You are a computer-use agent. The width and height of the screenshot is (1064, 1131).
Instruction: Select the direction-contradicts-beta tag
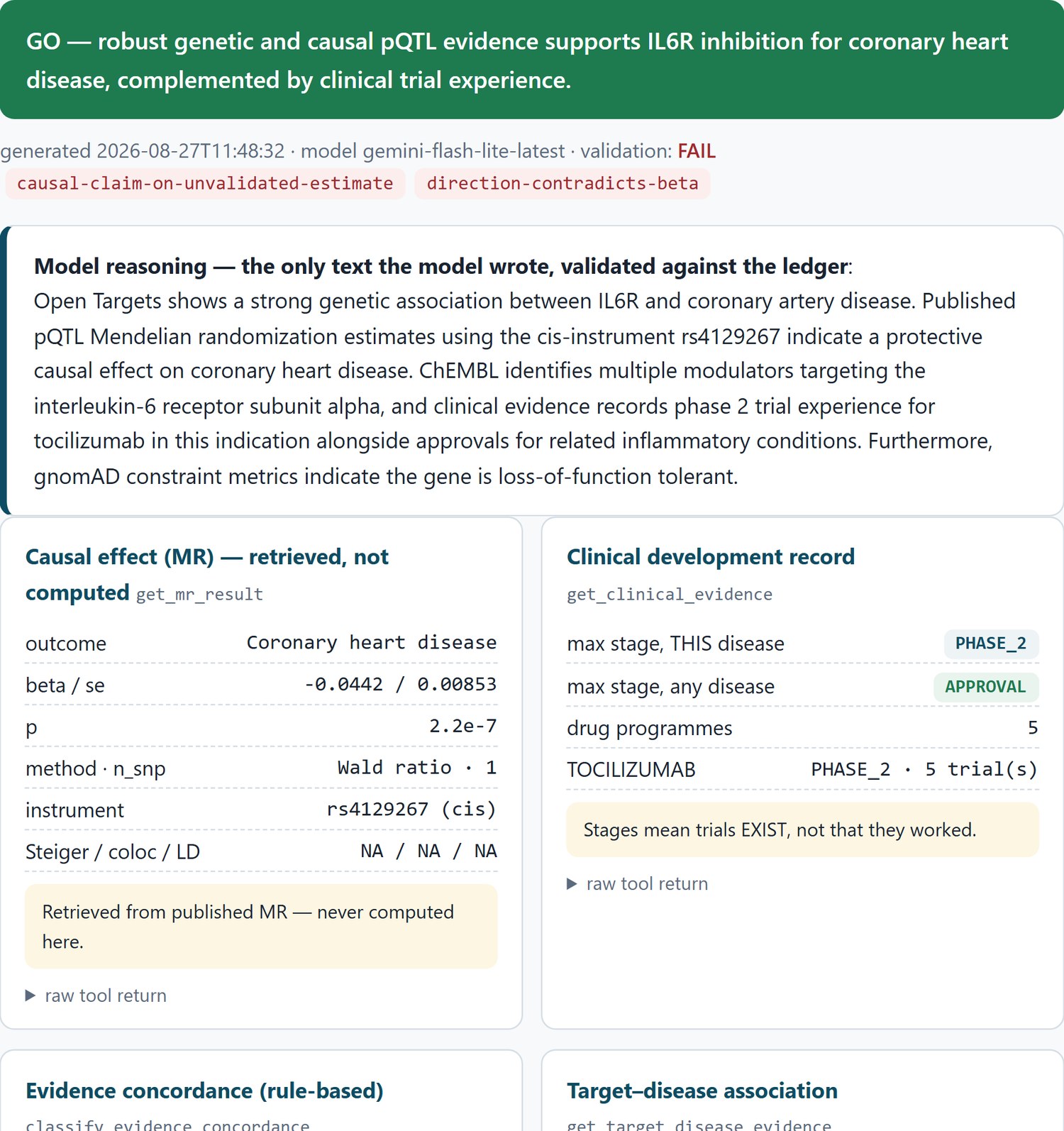click(563, 184)
